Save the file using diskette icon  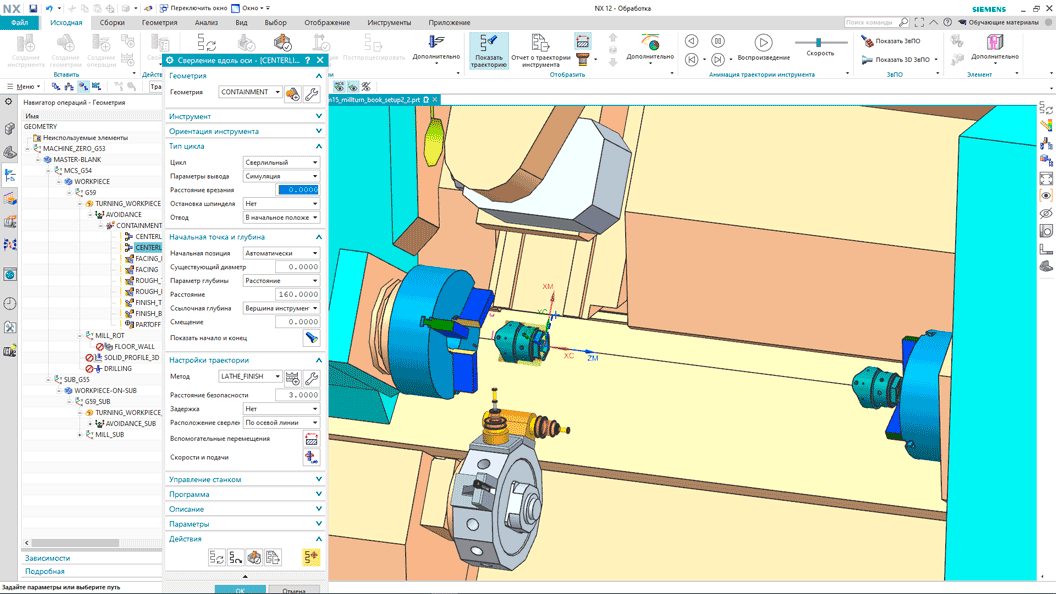coord(32,9)
